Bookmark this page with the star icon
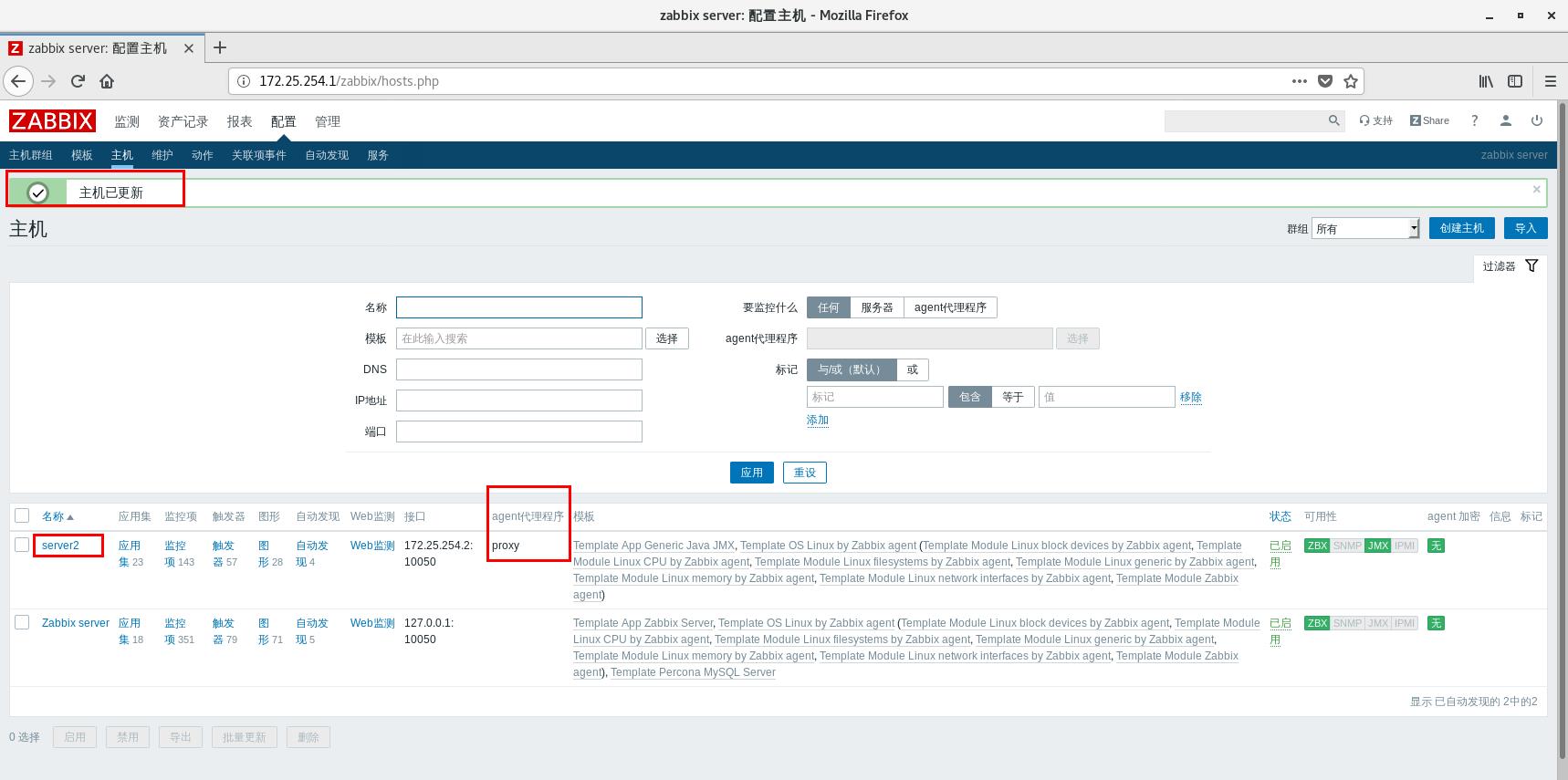This screenshot has height=780, width=1568. coord(1351,81)
